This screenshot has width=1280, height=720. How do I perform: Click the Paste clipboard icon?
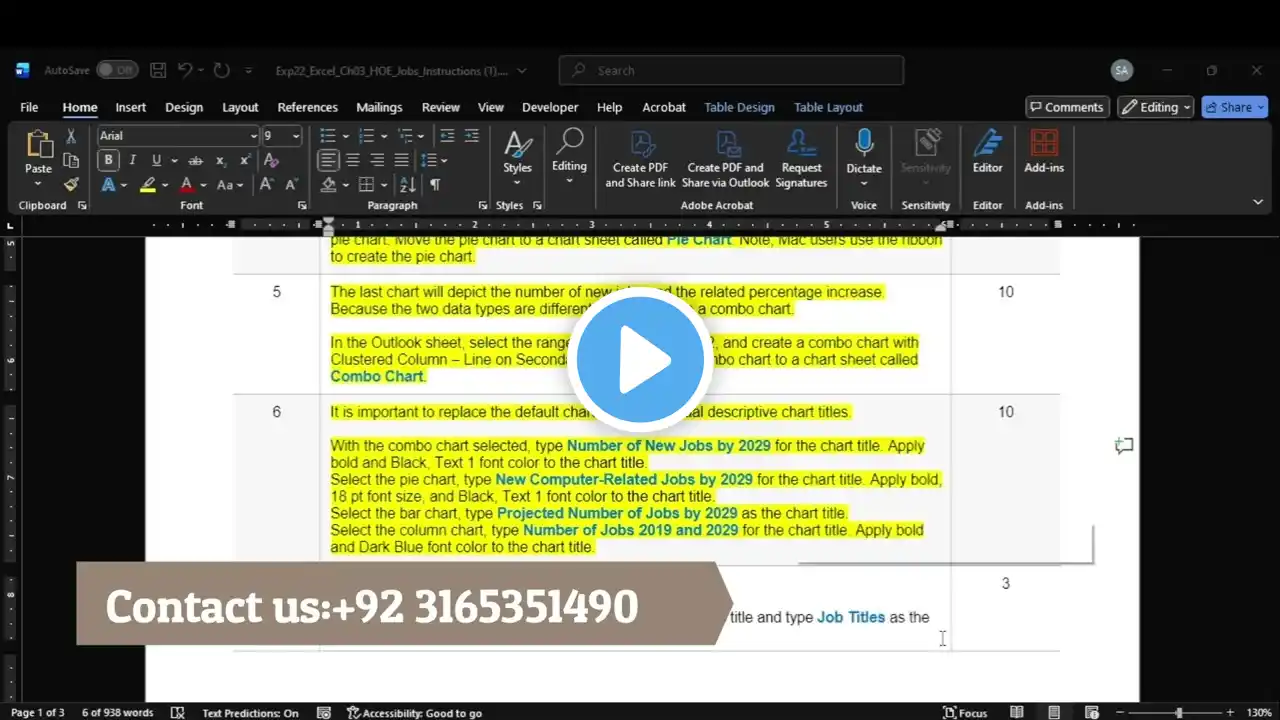tap(38, 144)
